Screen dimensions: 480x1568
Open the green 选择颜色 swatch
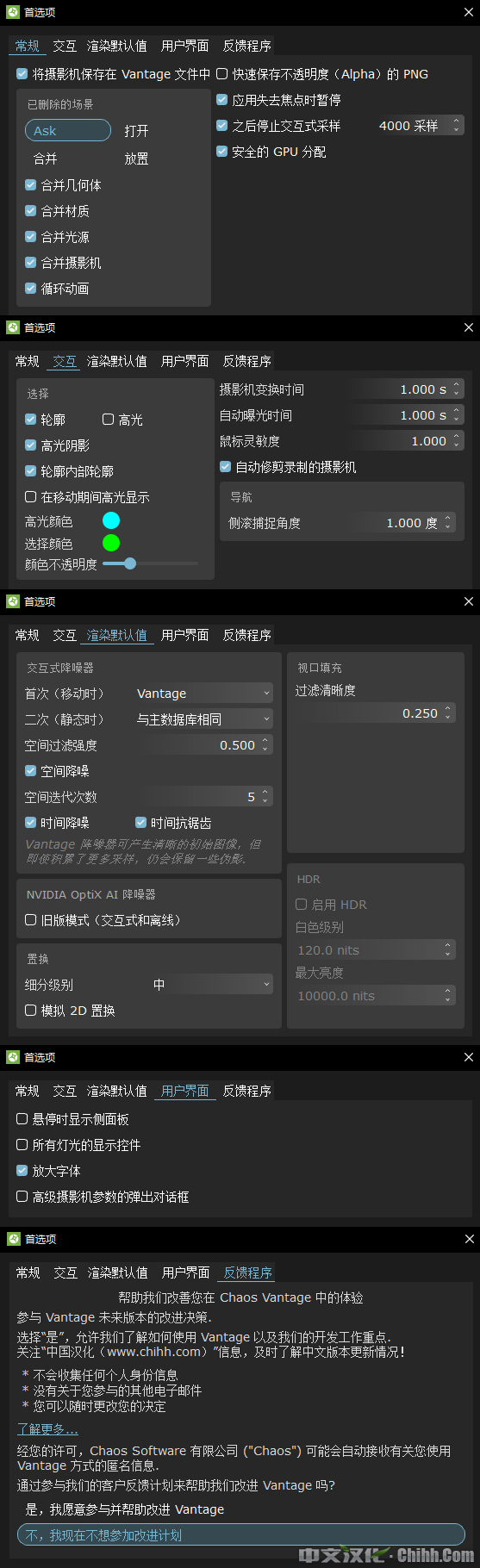(x=111, y=543)
